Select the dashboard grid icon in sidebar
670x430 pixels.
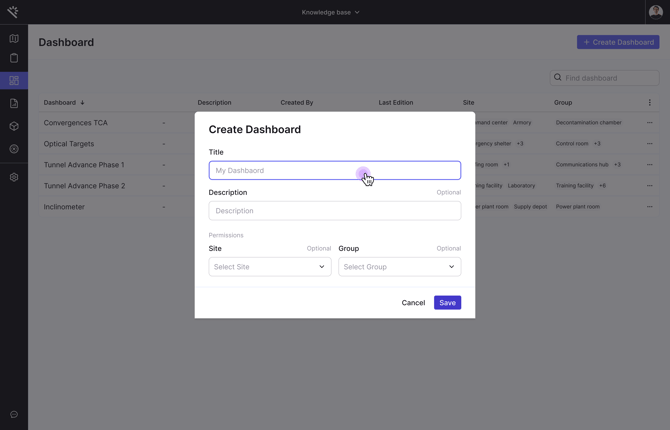pos(14,80)
